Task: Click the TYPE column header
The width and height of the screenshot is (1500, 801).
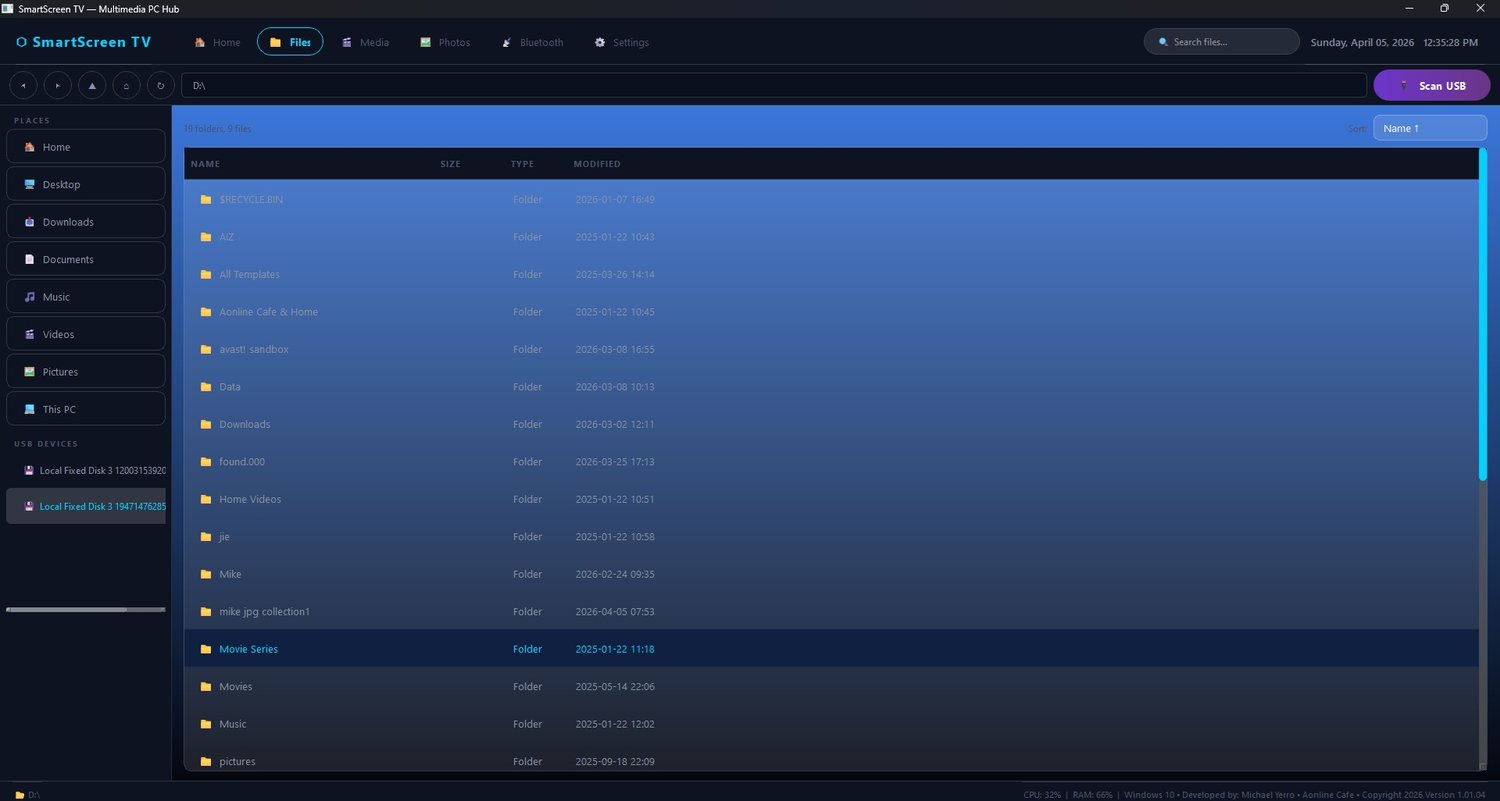Action: 522,164
